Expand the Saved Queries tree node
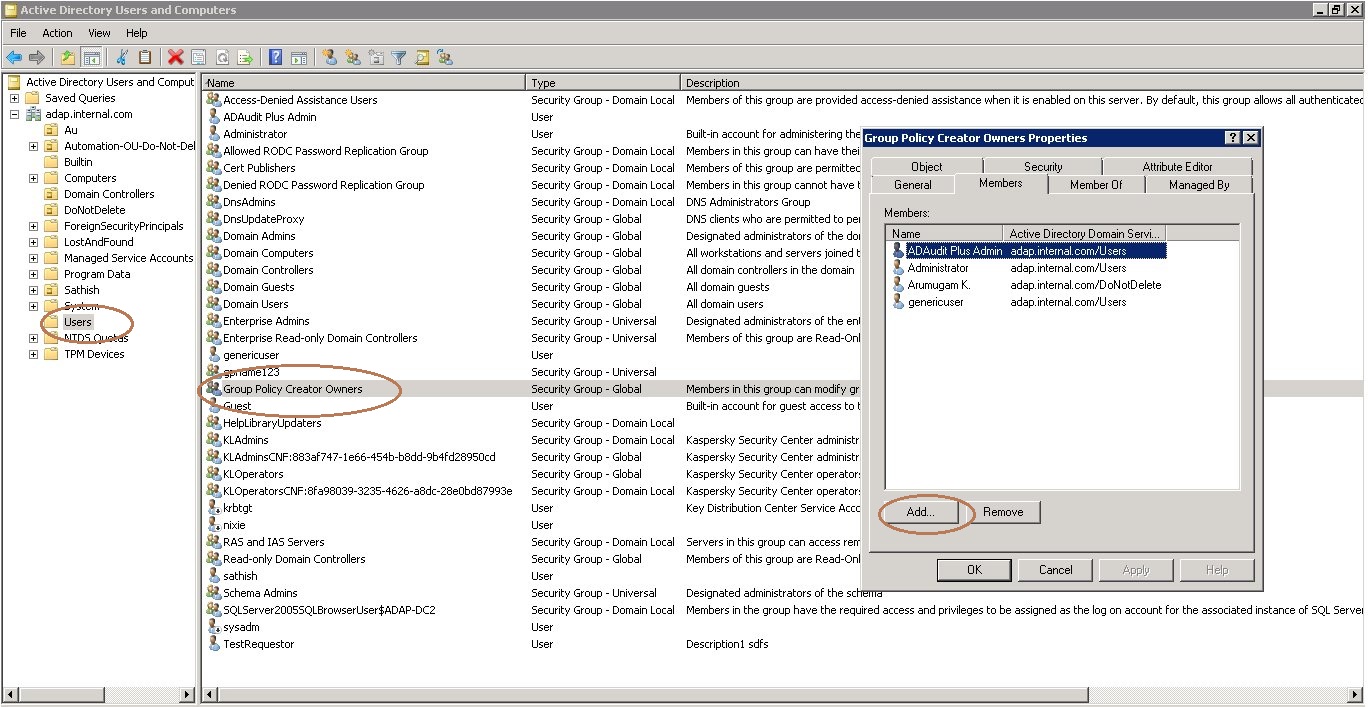1368x707 pixels. click(15, 98)
